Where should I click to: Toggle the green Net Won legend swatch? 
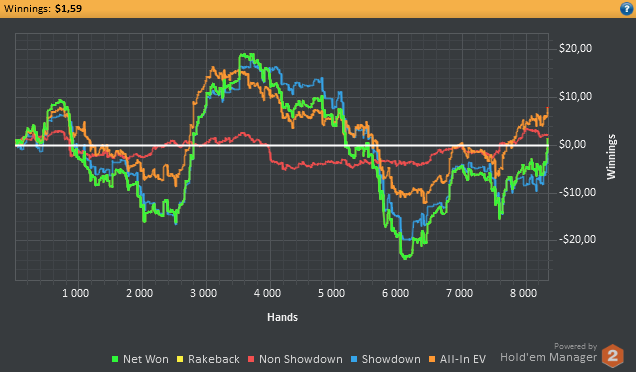pos(115,359)
